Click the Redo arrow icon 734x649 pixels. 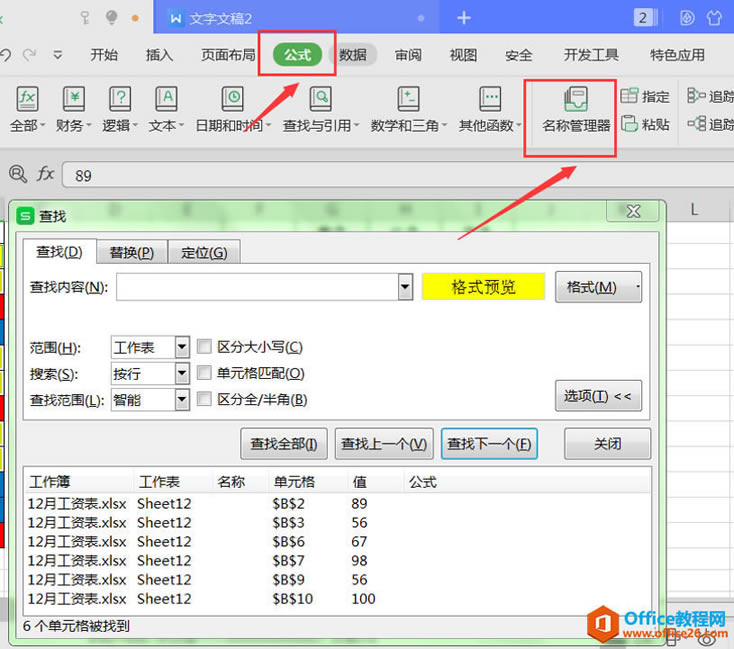[30, 55]
